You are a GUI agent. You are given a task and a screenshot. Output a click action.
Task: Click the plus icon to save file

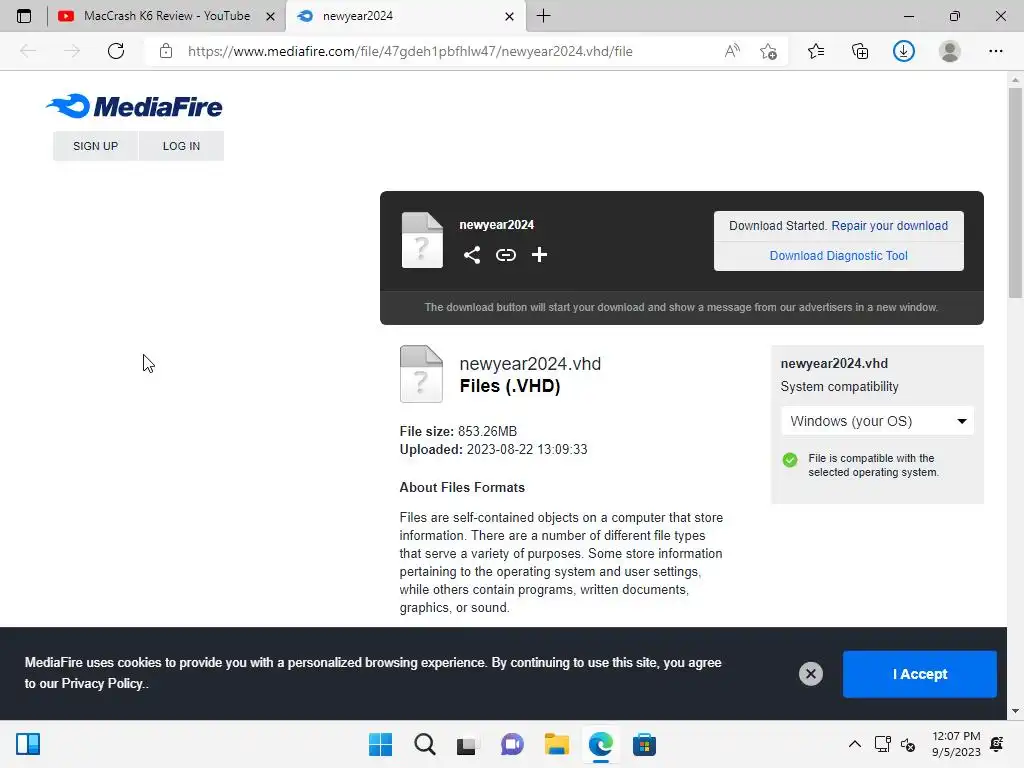(x=539, y=255)
